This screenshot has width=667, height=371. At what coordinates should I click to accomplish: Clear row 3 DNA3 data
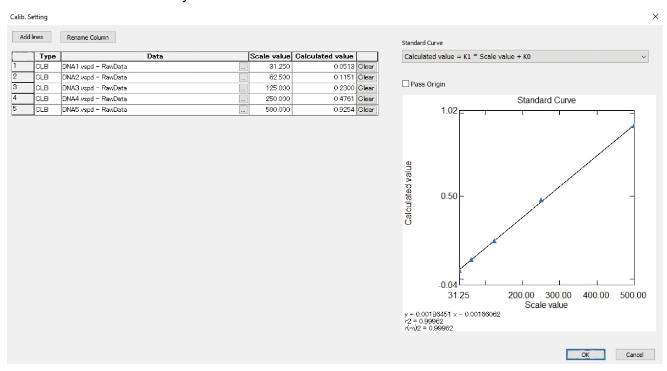(x=366, y=88)
